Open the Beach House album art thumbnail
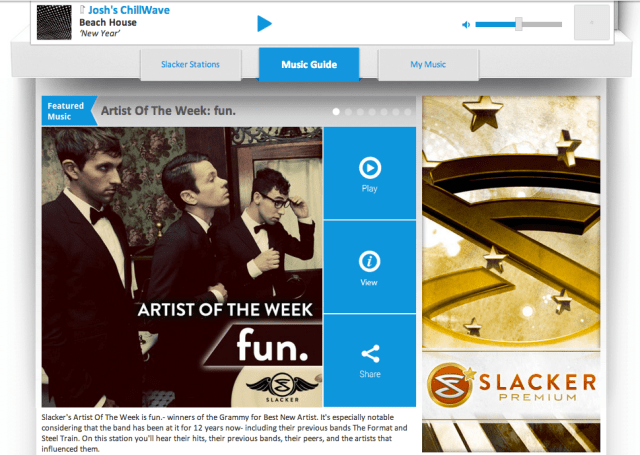Viewport: 640px width, 455px height. click(x=54, y=22)
